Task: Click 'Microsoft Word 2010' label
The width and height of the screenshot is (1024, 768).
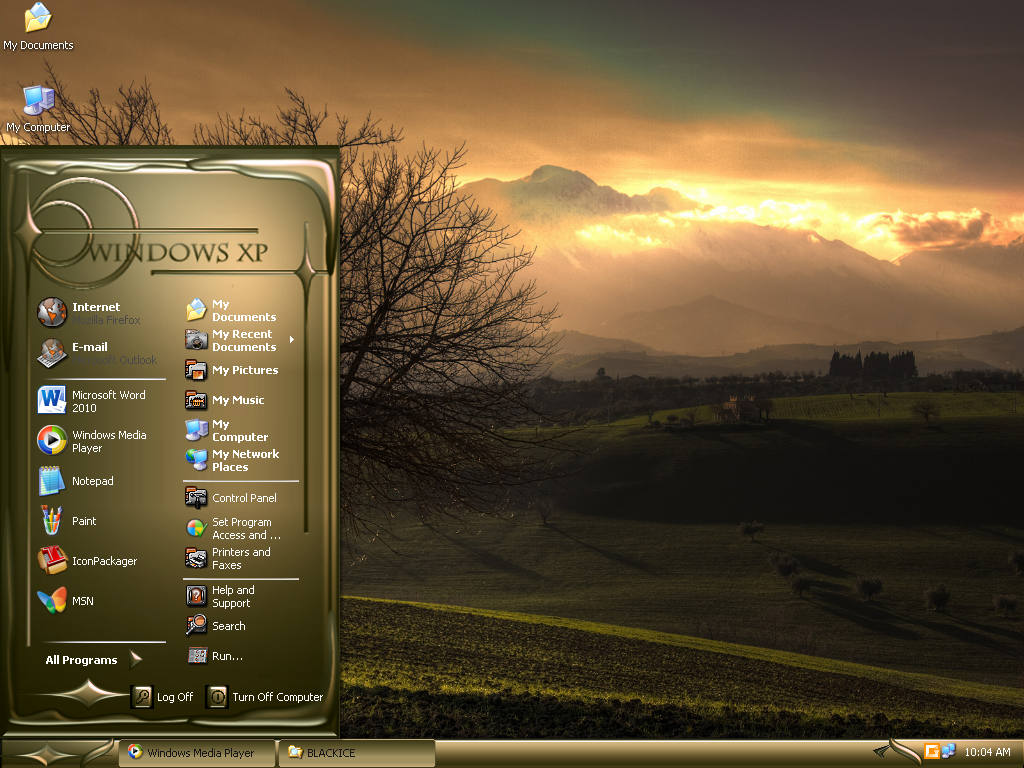Action: [x=108, y=401]
